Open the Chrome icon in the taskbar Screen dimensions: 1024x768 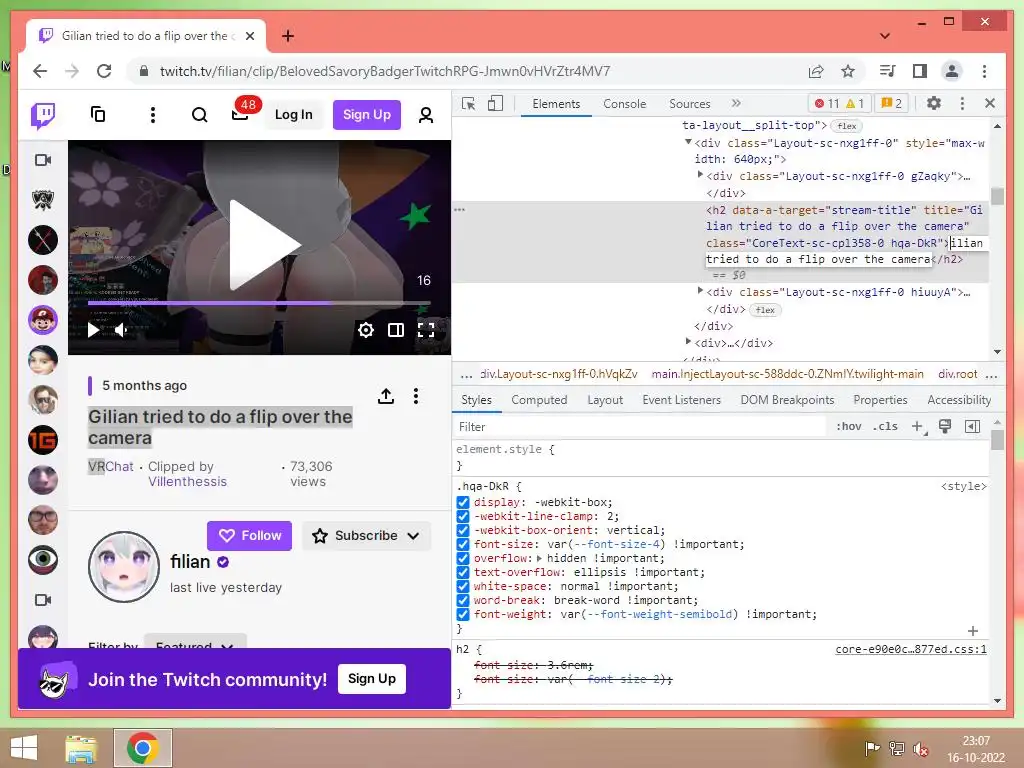(143, 748)
